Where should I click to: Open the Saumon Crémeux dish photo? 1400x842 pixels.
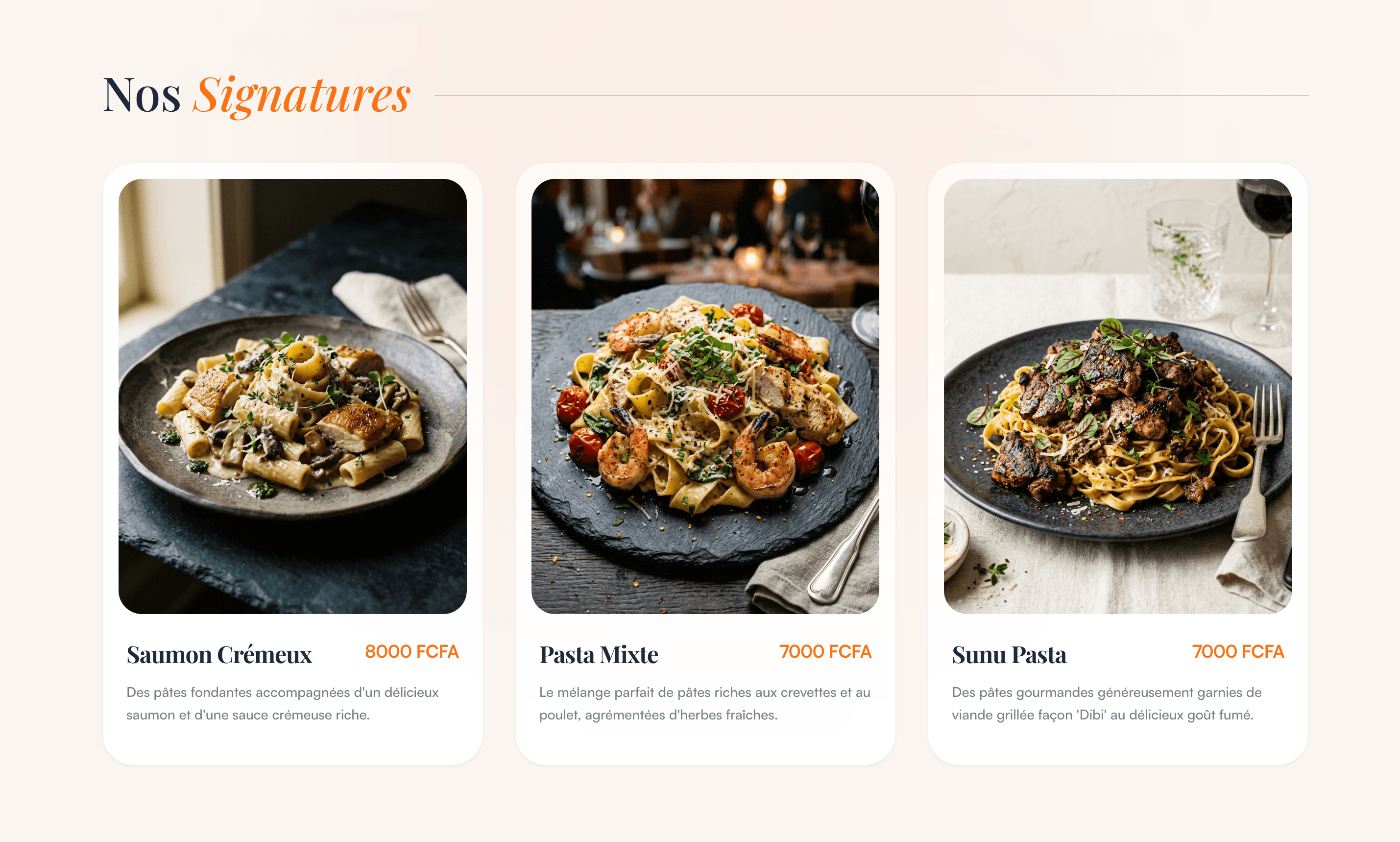pyautogui.click(x=292, y=396)
